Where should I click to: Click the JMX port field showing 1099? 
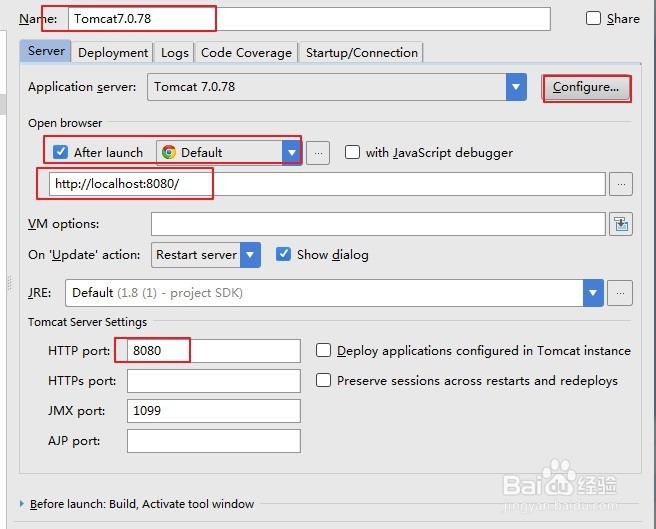214,411
